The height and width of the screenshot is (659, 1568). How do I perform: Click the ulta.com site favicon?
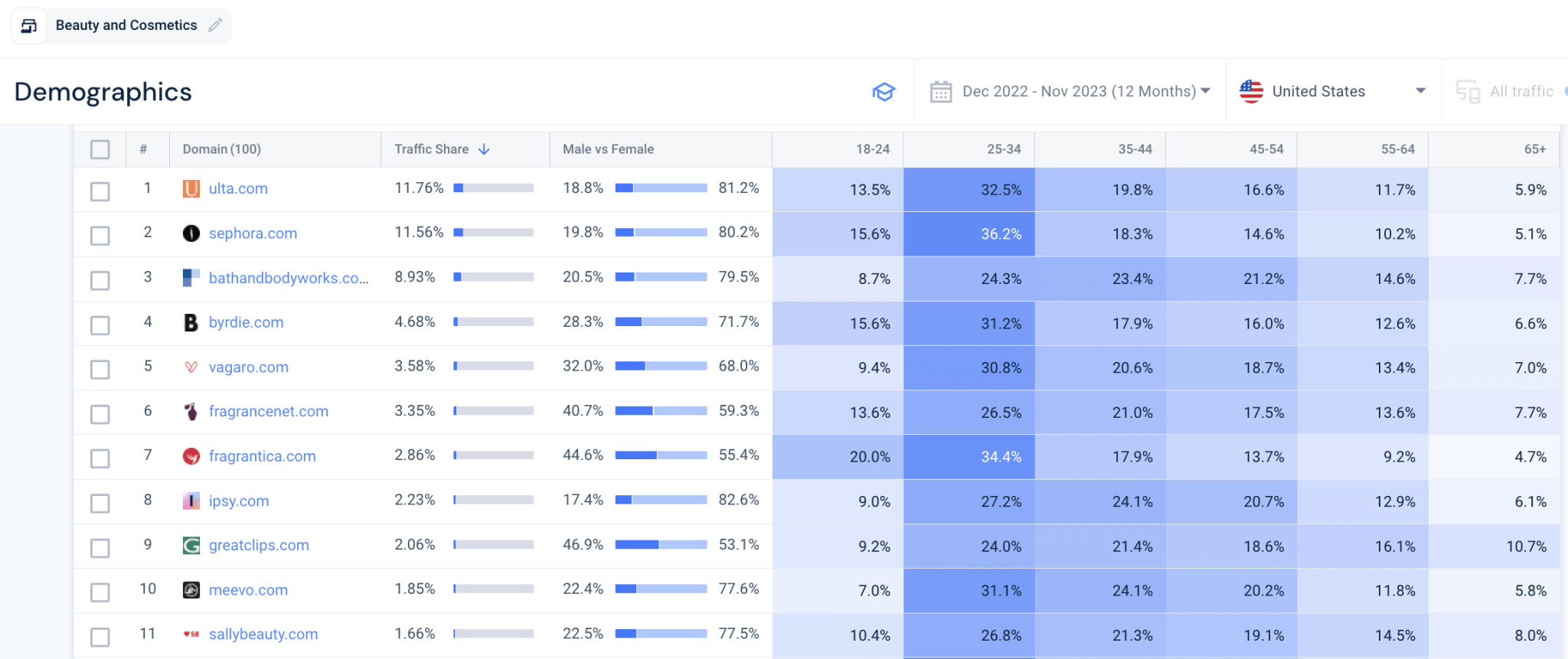(191, 188)
